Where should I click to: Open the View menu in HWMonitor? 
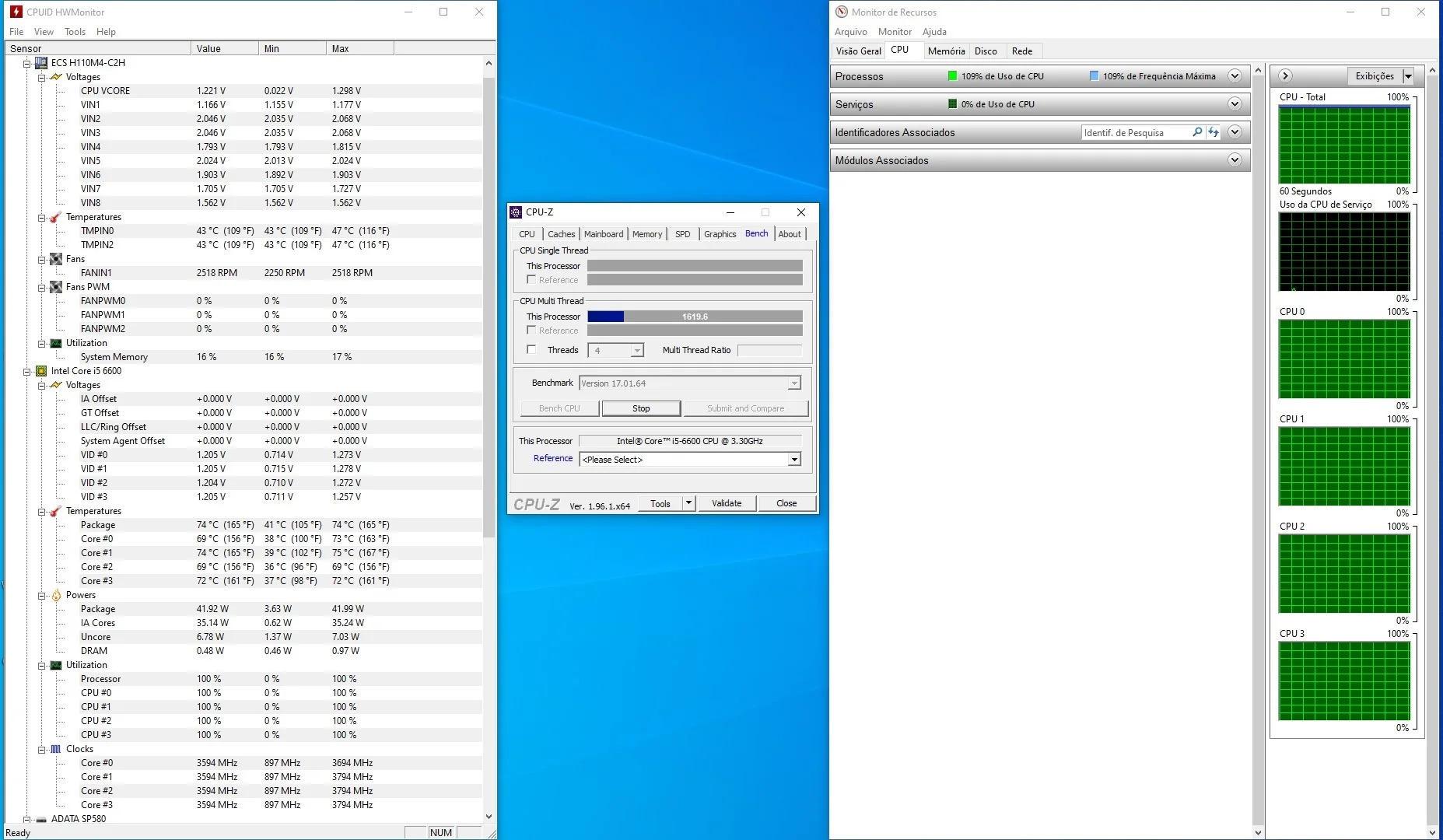point(44,32)
